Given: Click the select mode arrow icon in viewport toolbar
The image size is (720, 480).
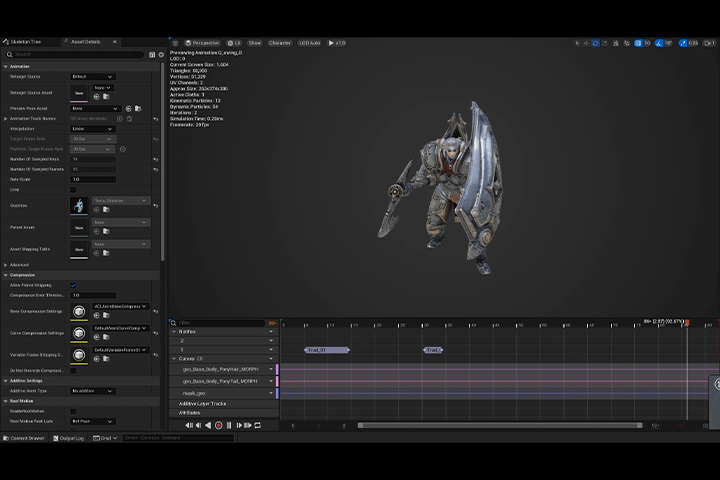Looking at the screenshot, I should [x=577, y=43].
